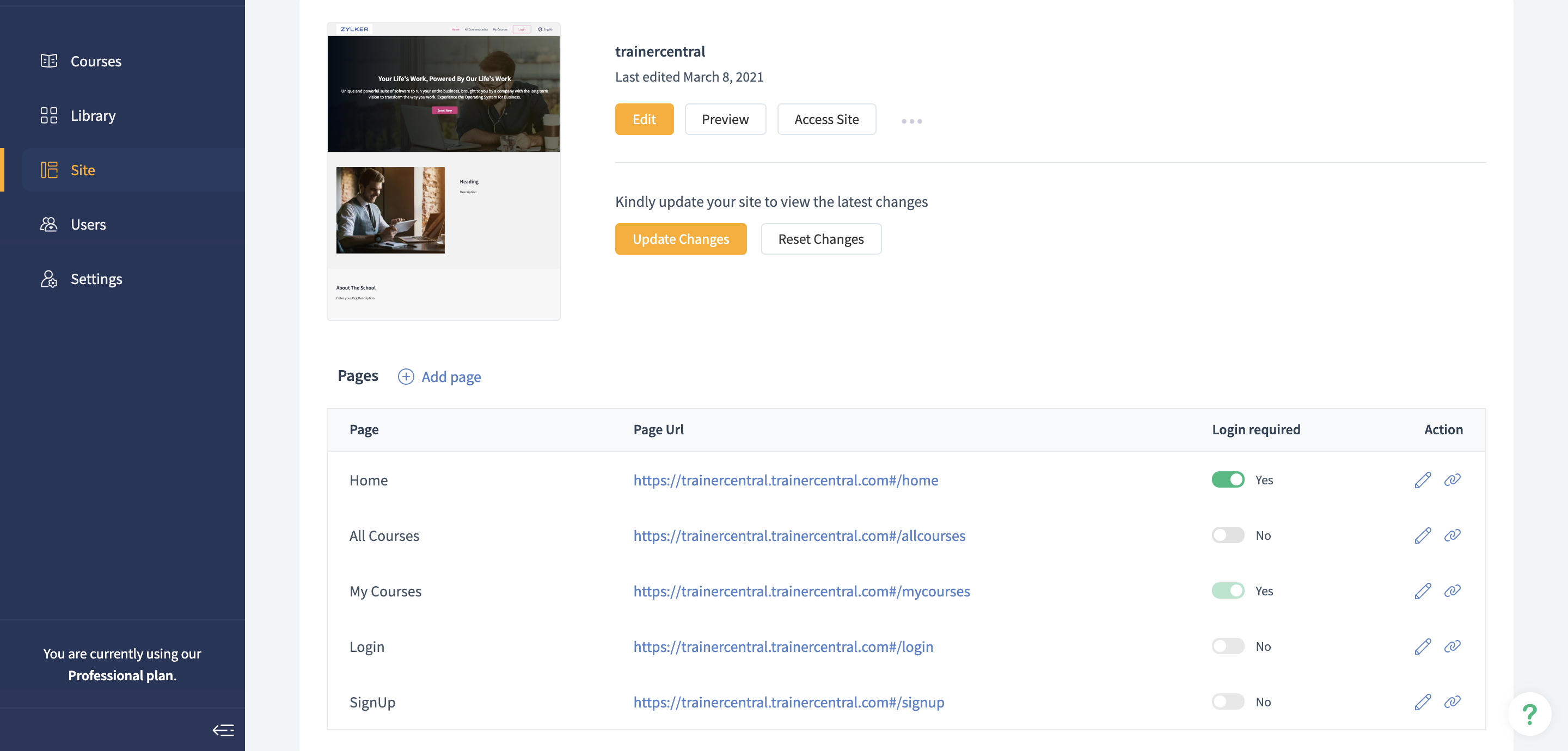Viewport: 1568px width, 751px height.
Task: Click the pencil edit icon for SignUp page
Action: (x=1422, y=701)
